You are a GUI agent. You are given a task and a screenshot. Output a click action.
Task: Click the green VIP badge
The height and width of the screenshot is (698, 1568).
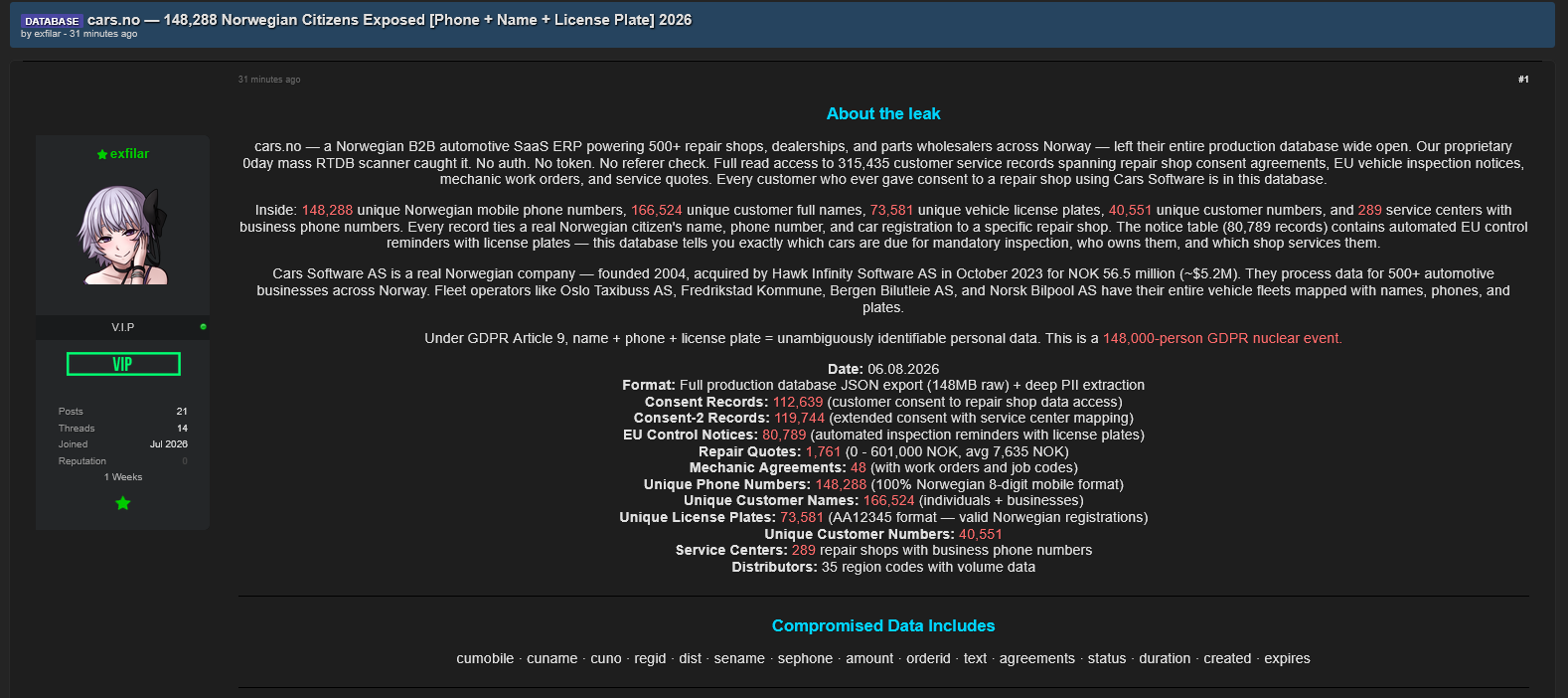[x=123, y=364]
